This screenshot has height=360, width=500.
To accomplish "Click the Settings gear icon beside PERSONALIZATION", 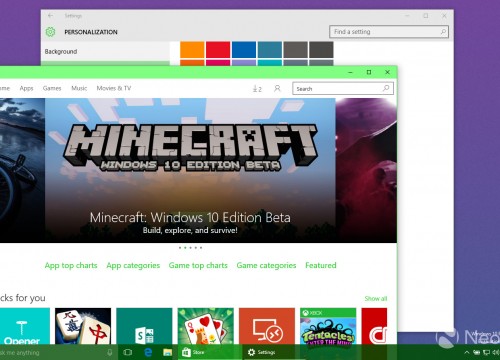I will coord(50,32).
